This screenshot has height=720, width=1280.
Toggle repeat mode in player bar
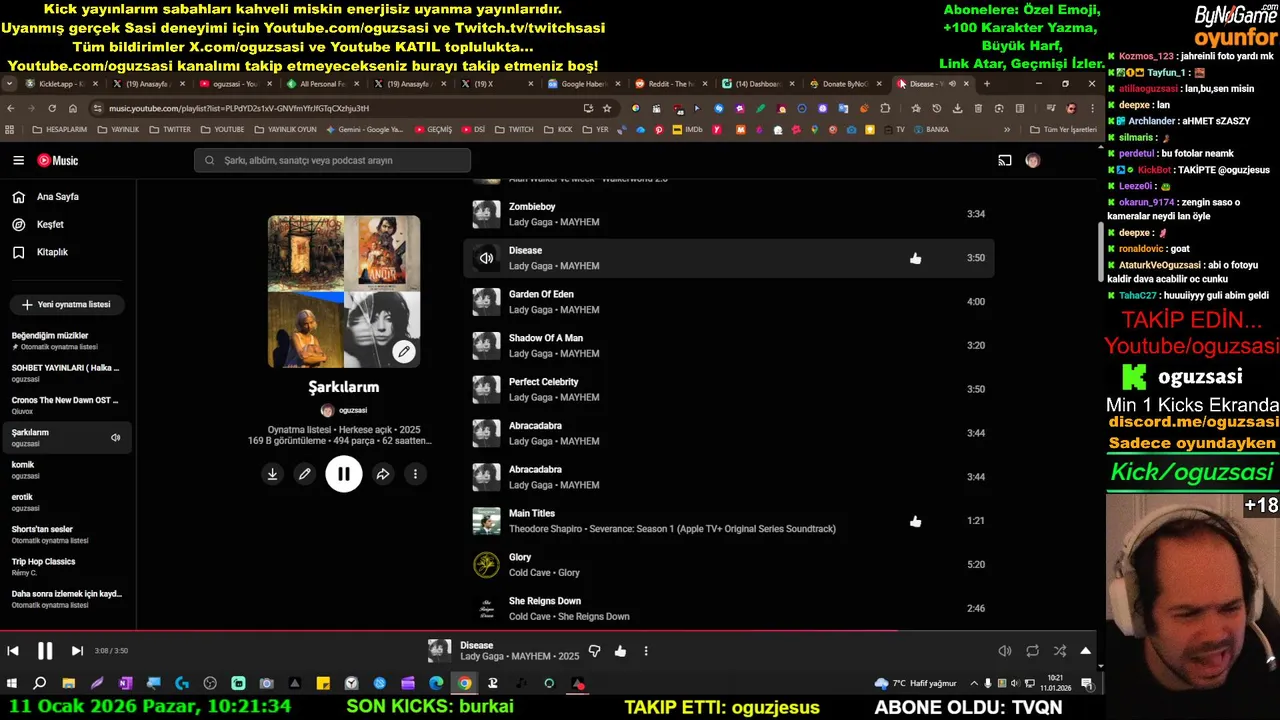click(x=1032, y=651)
